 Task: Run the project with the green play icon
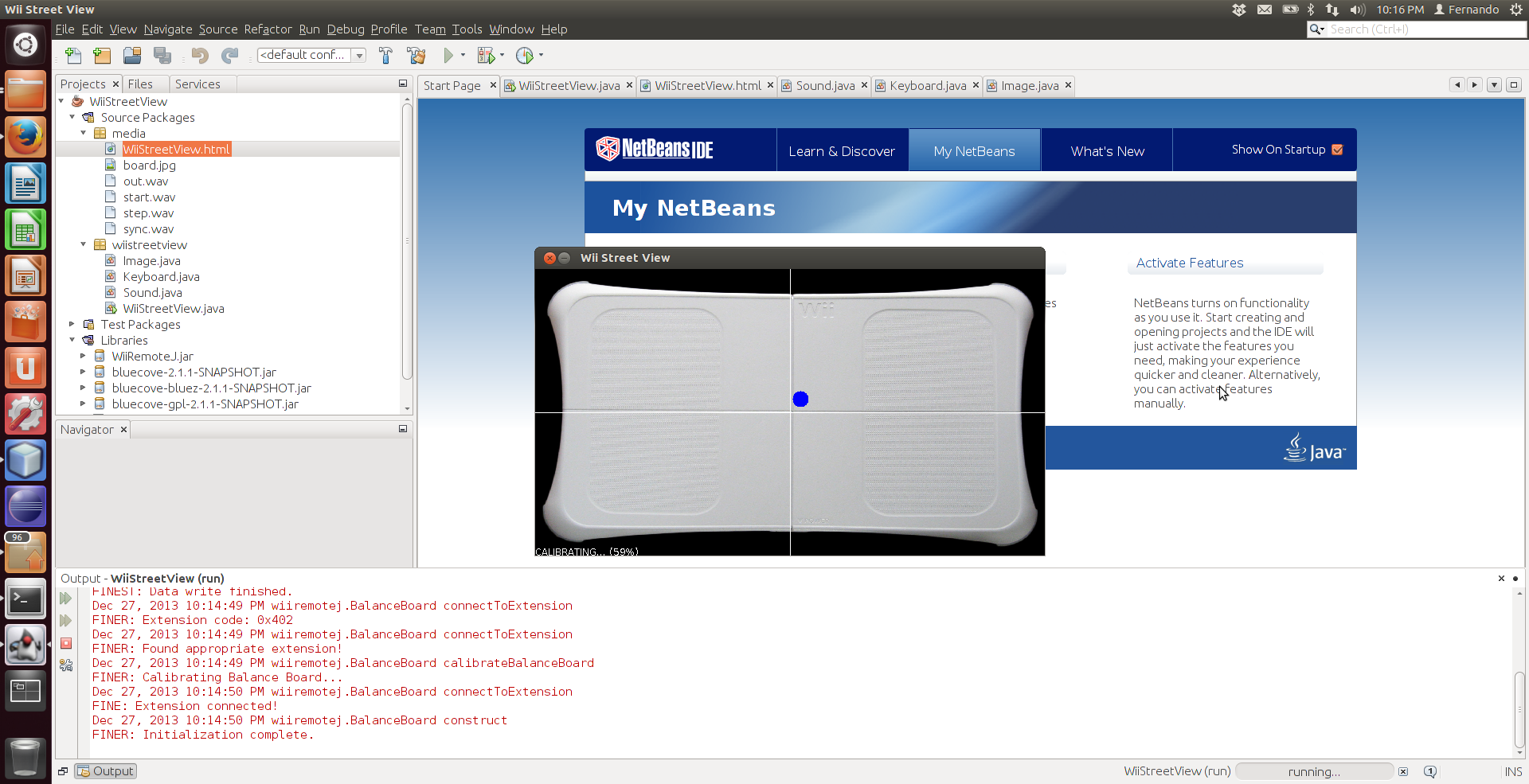coord(448,55)
